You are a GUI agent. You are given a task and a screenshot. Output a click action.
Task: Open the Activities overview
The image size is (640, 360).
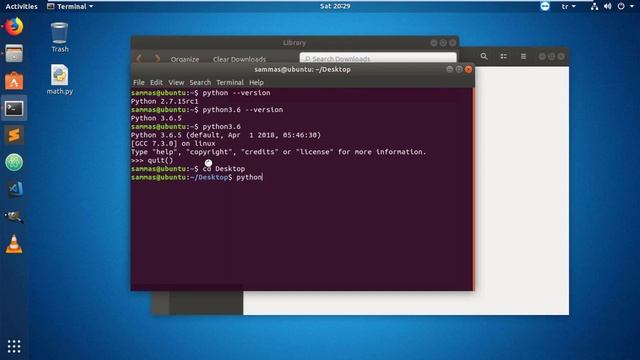(21, 6)
